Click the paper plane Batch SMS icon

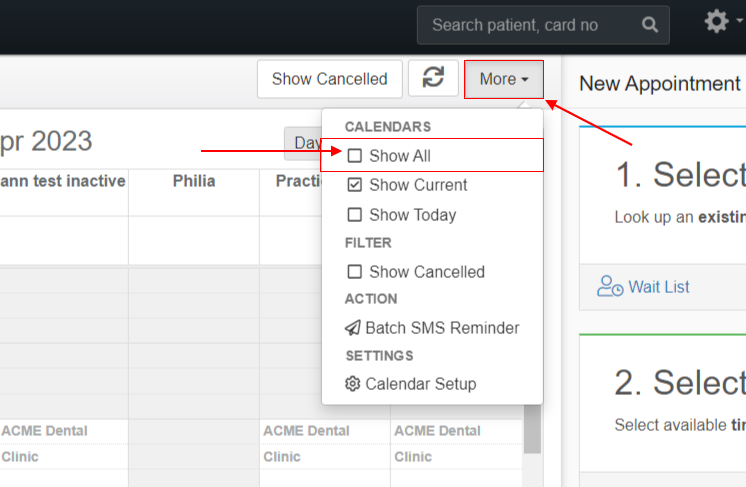(x=353, y=328)
